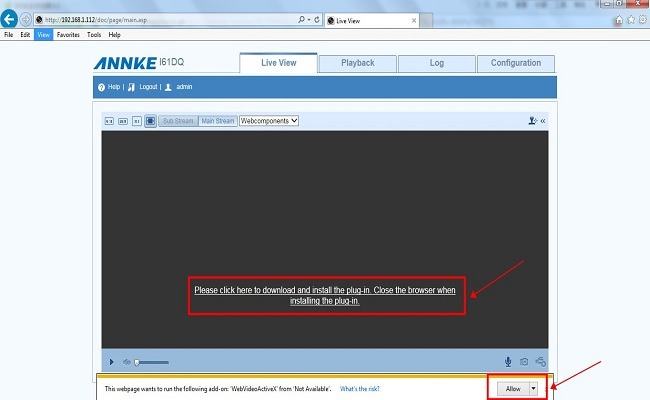The width and height of the screenshot is (650, 400).
Task: Switch to Main Stream
Action: [x=218, y=121]
